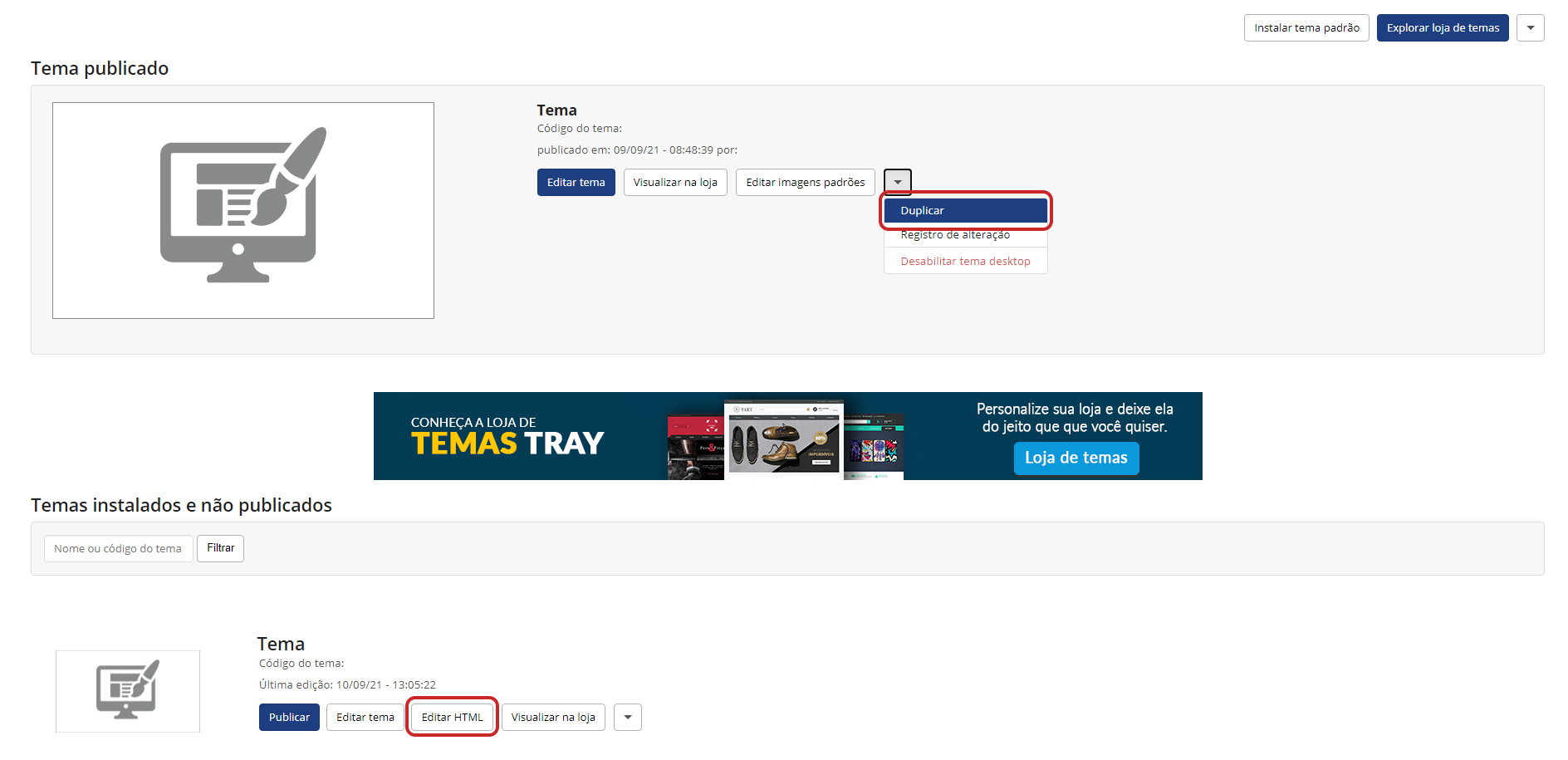Viewport: 1568px width, 760px height.
Task: Expand dropdown next to Editar imagens padrões
Action: [897, 182]
